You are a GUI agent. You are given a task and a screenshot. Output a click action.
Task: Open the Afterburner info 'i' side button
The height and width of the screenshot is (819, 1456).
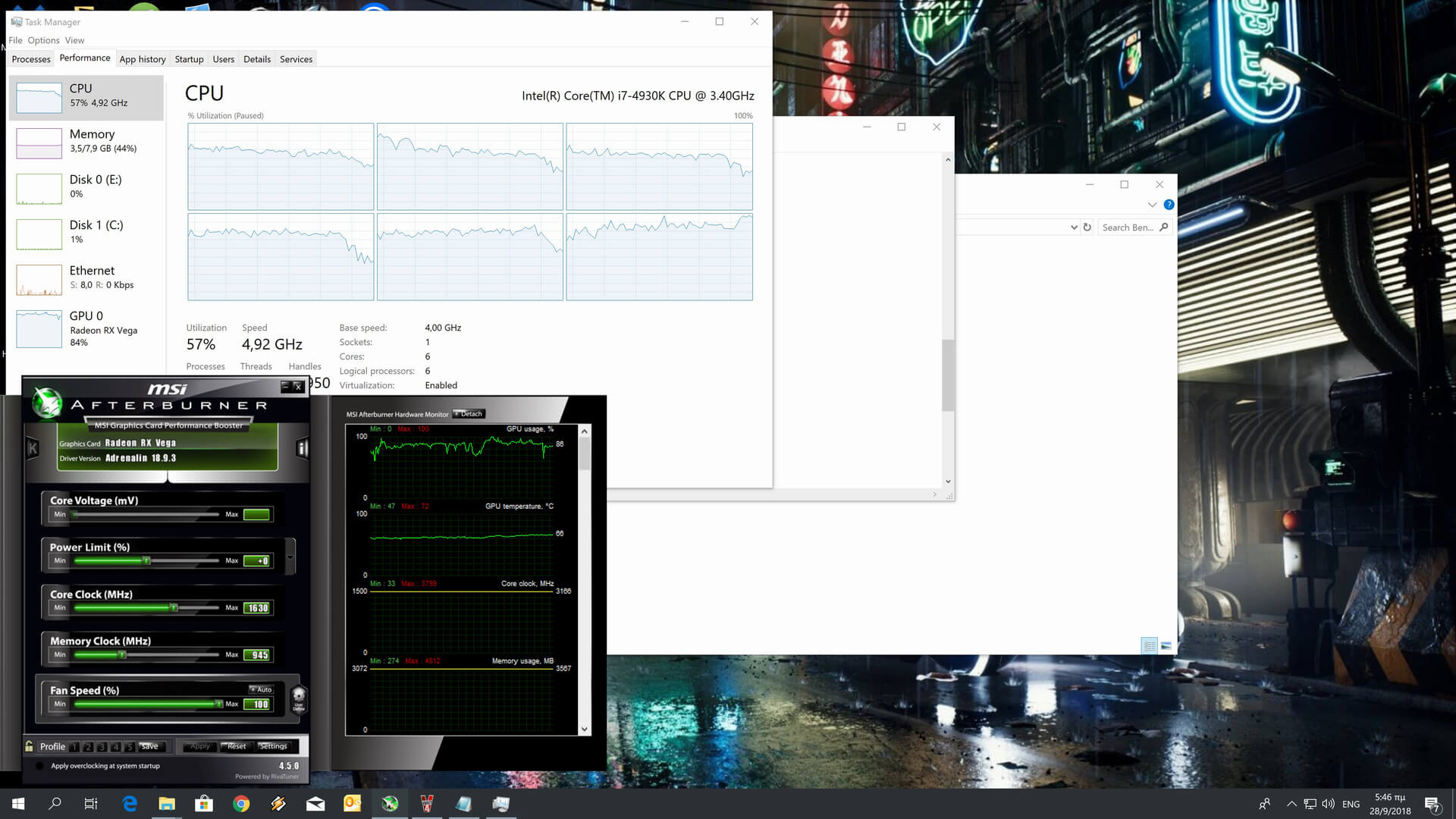click(x=302, y=448)
